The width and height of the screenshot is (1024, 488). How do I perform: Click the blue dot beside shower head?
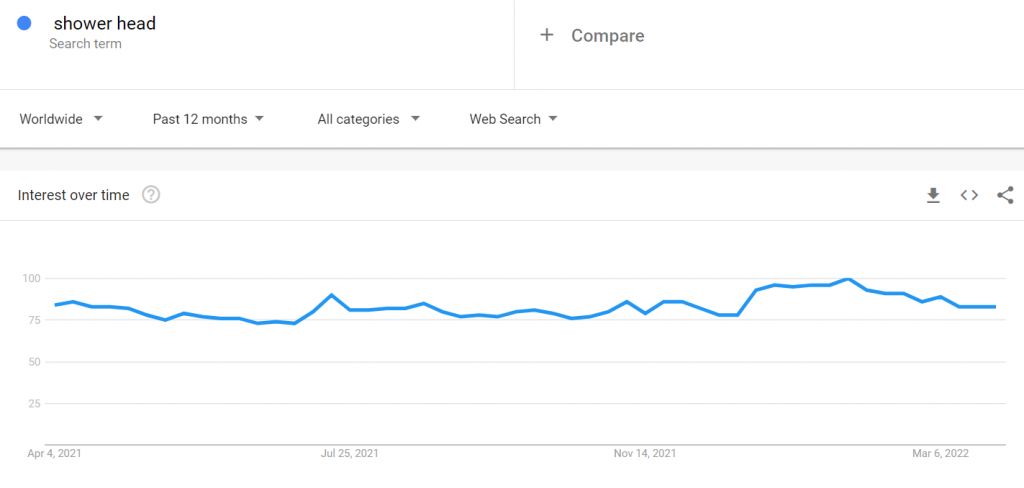(x=25, y=23)
